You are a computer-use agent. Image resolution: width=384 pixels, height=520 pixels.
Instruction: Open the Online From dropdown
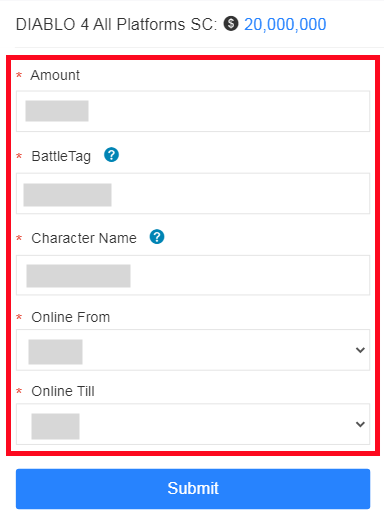click(x=193, y=350)
